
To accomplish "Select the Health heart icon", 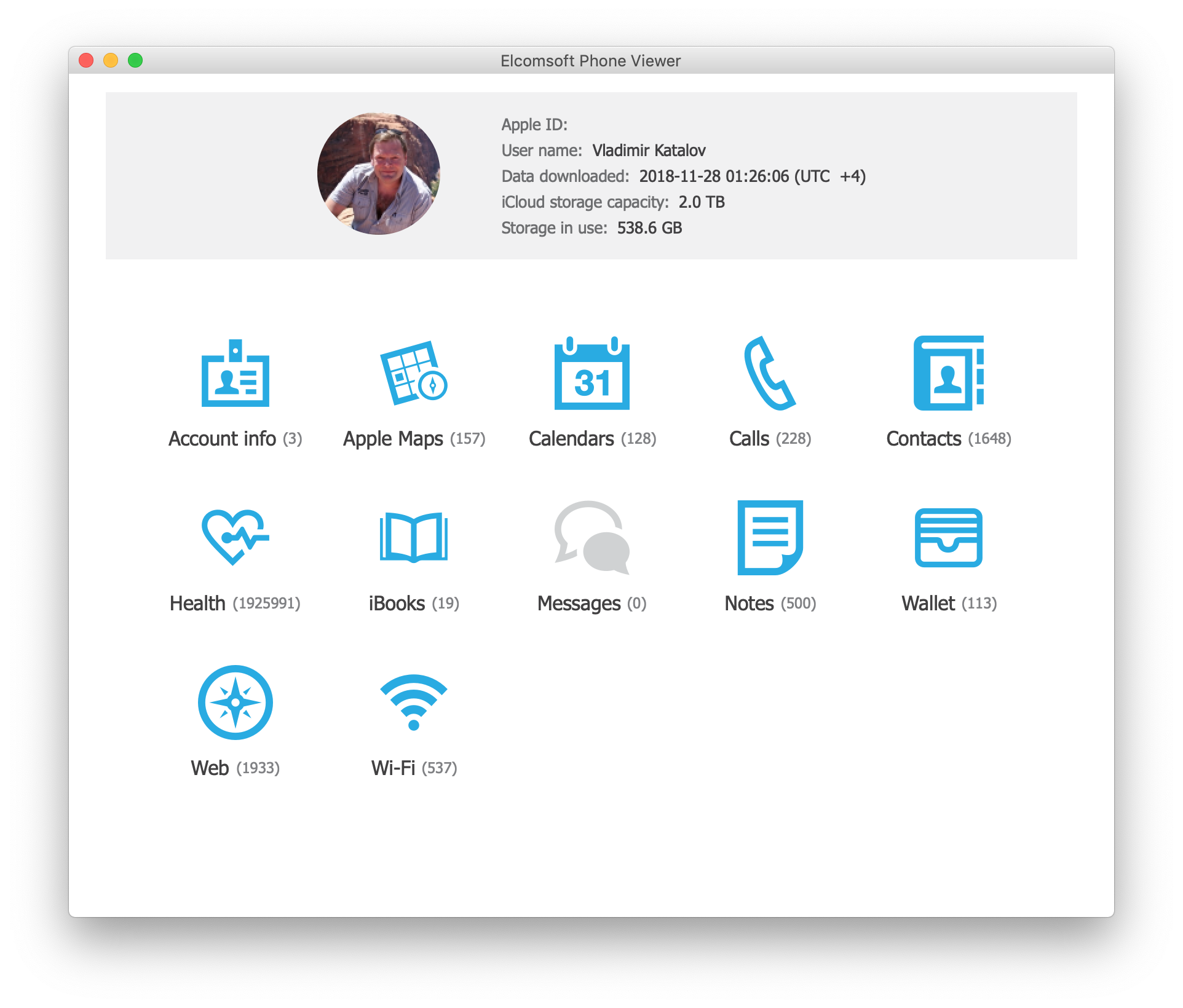I will click(x=234, y=537).
